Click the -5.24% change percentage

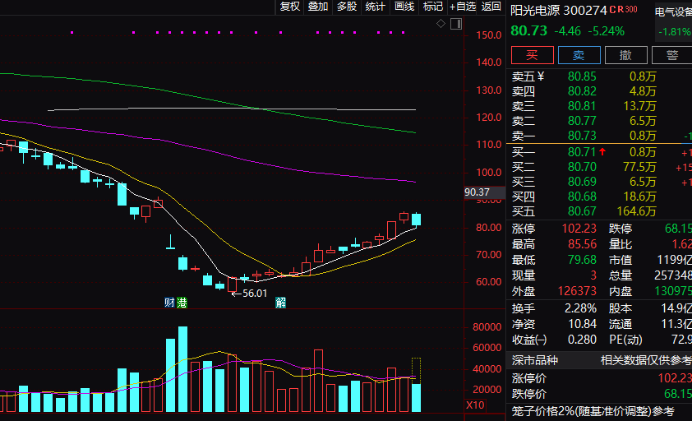click(x=606, y=31)
